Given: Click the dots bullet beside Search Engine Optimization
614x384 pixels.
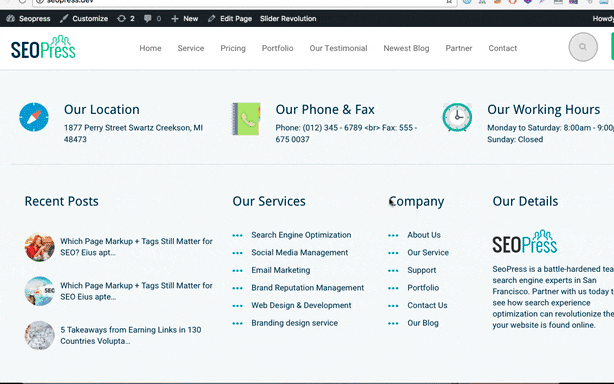Looking at the screenshot, I should pos(237,235).
